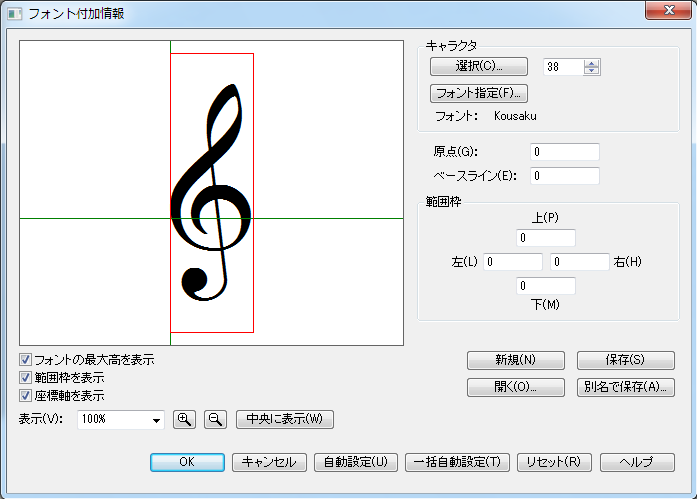The height and width of the screenshot is (499, 697).
Task: Click the キャンセル button
Action: pos(269,462)
